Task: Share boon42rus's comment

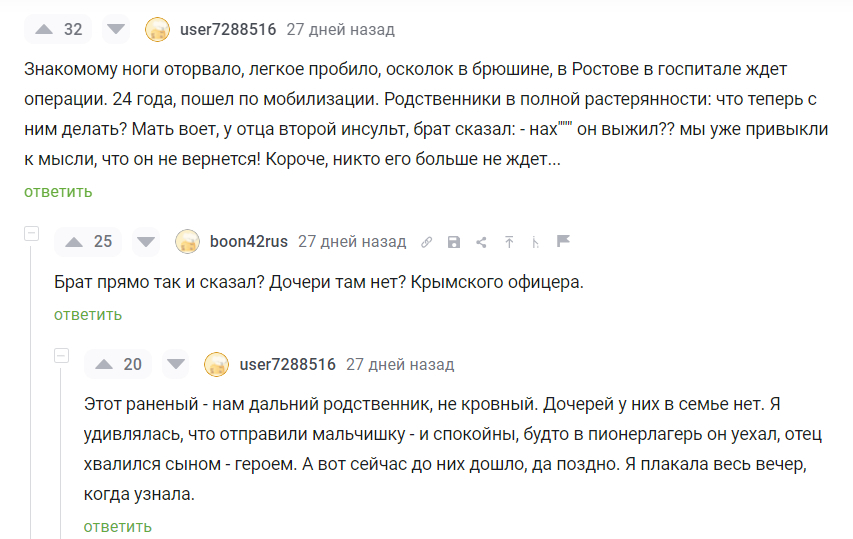Action: click(x=481, y=242)
